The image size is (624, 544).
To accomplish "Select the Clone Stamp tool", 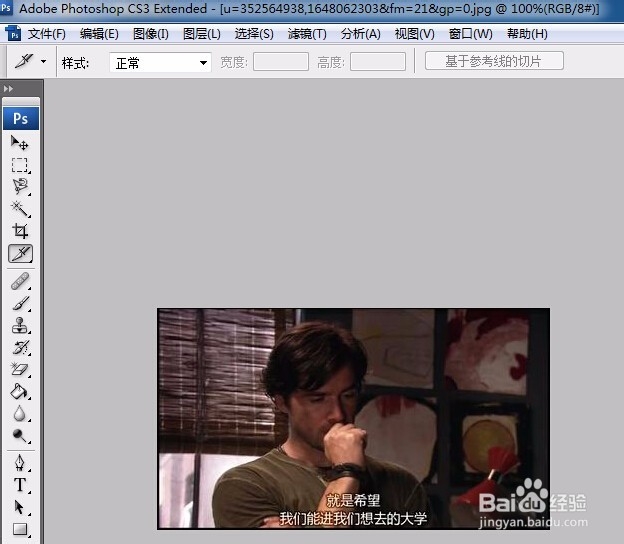I will click(20, 326).
